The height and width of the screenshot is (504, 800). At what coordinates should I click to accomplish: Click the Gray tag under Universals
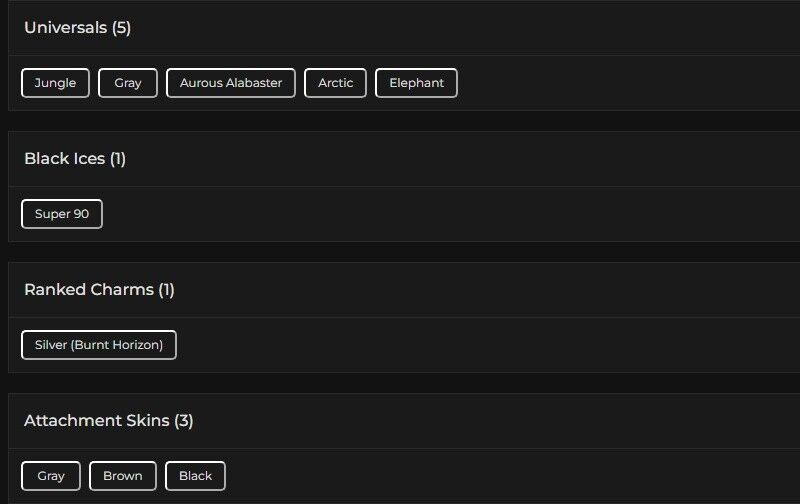128,83
